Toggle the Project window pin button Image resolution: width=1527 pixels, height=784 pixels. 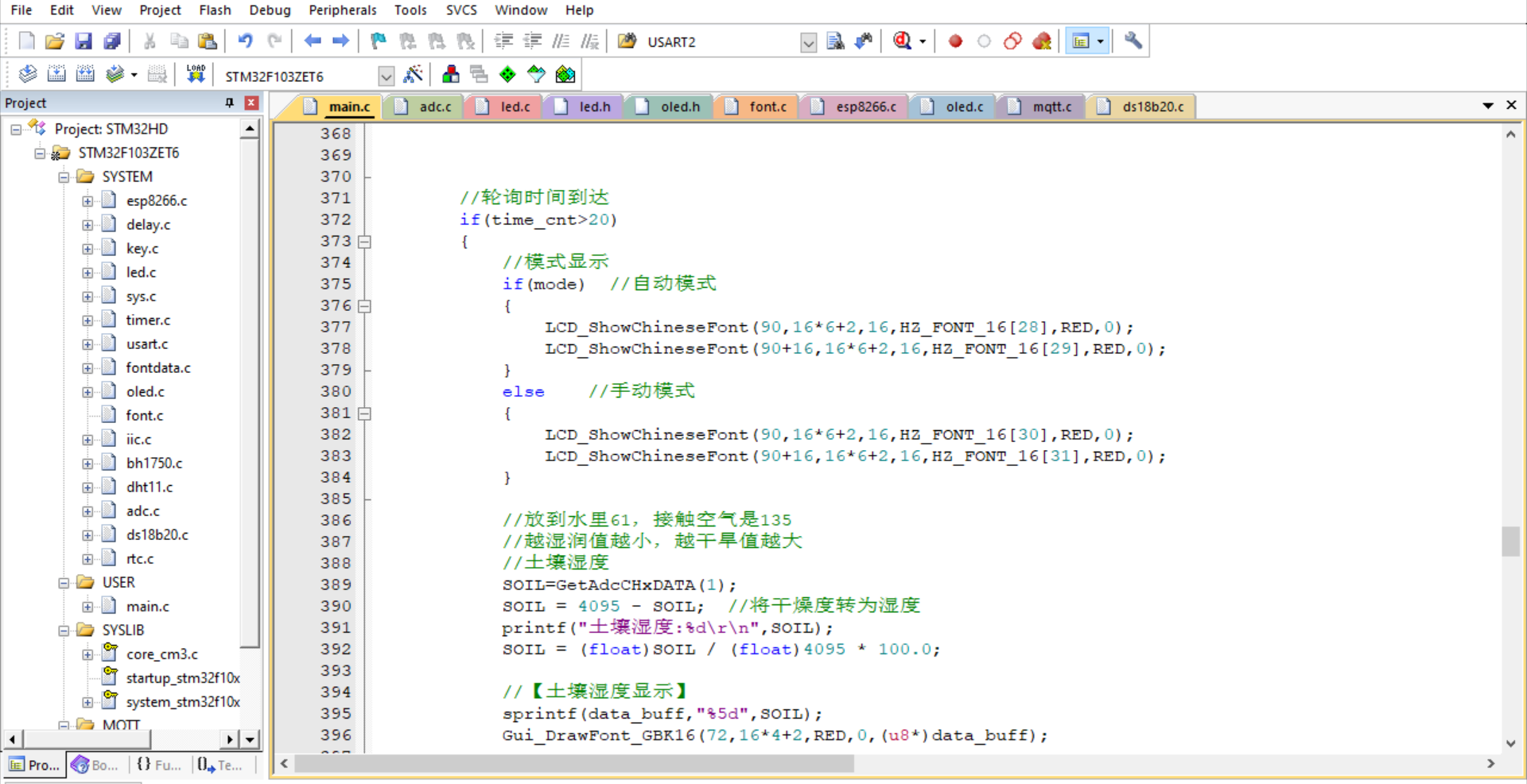coord(230,103)
